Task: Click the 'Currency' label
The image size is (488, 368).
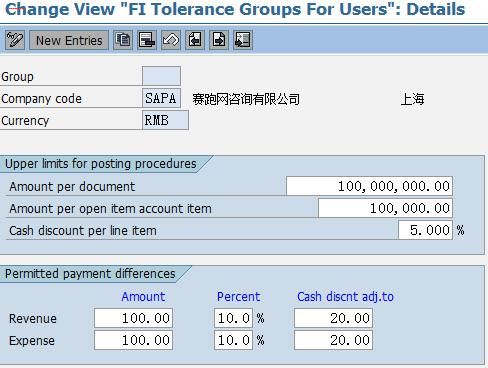Action: tap(25, 121)
